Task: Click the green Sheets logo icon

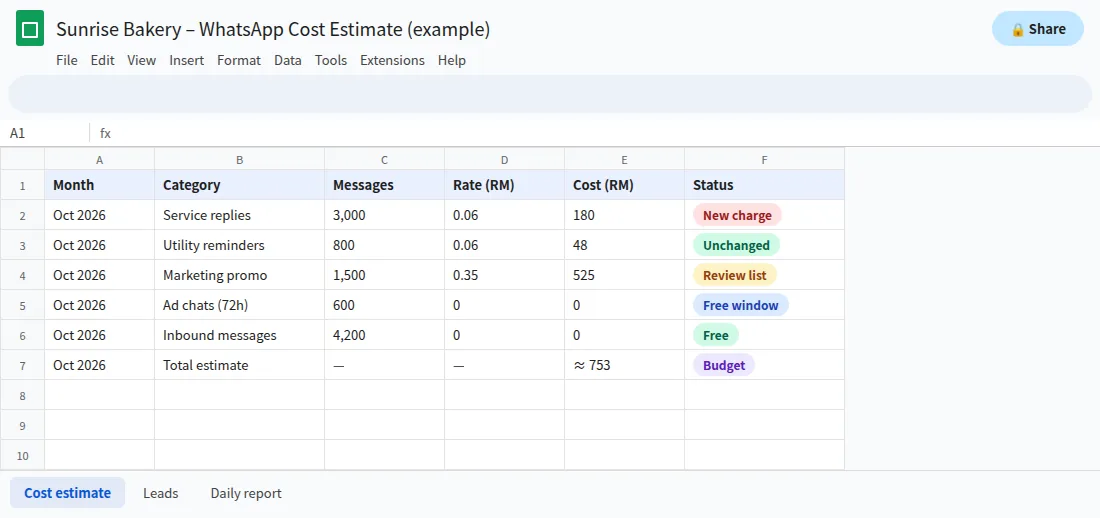Action: 30,29
